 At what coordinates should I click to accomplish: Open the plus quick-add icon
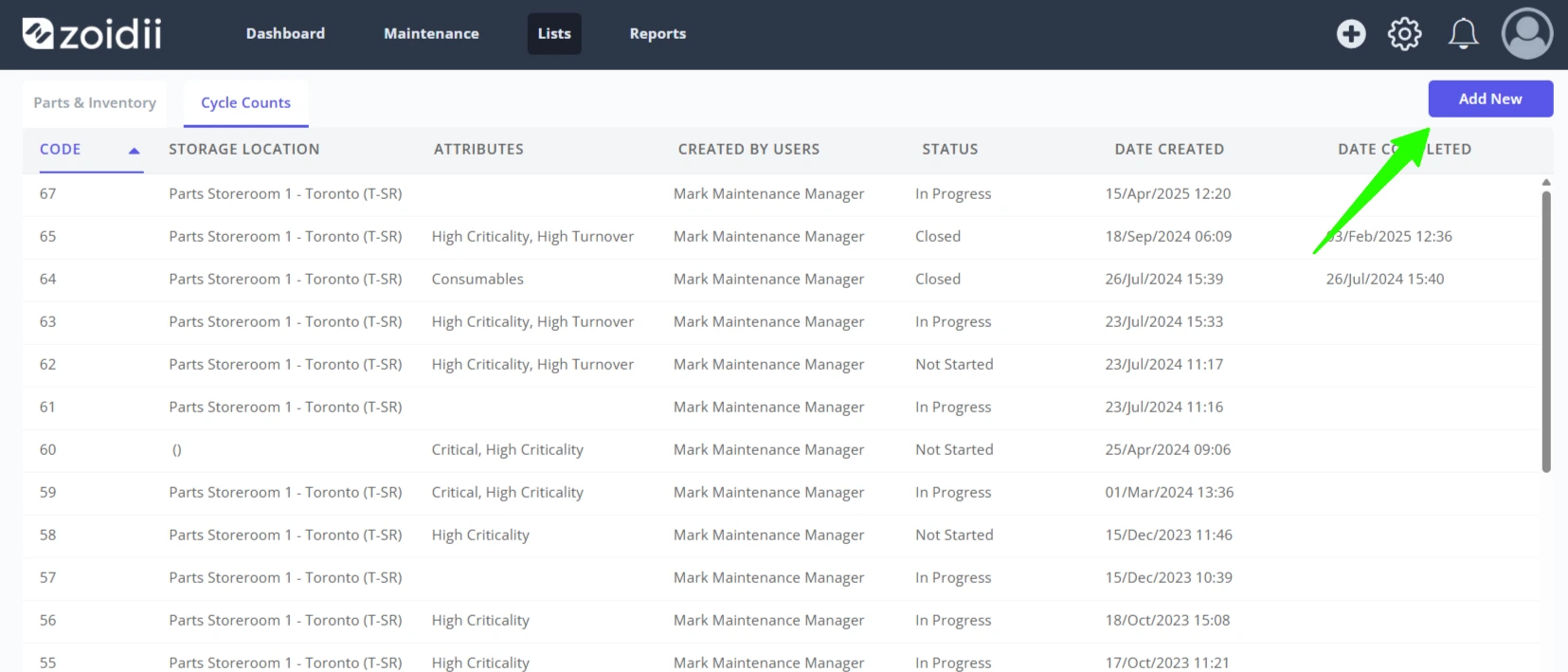(1351, 34)
